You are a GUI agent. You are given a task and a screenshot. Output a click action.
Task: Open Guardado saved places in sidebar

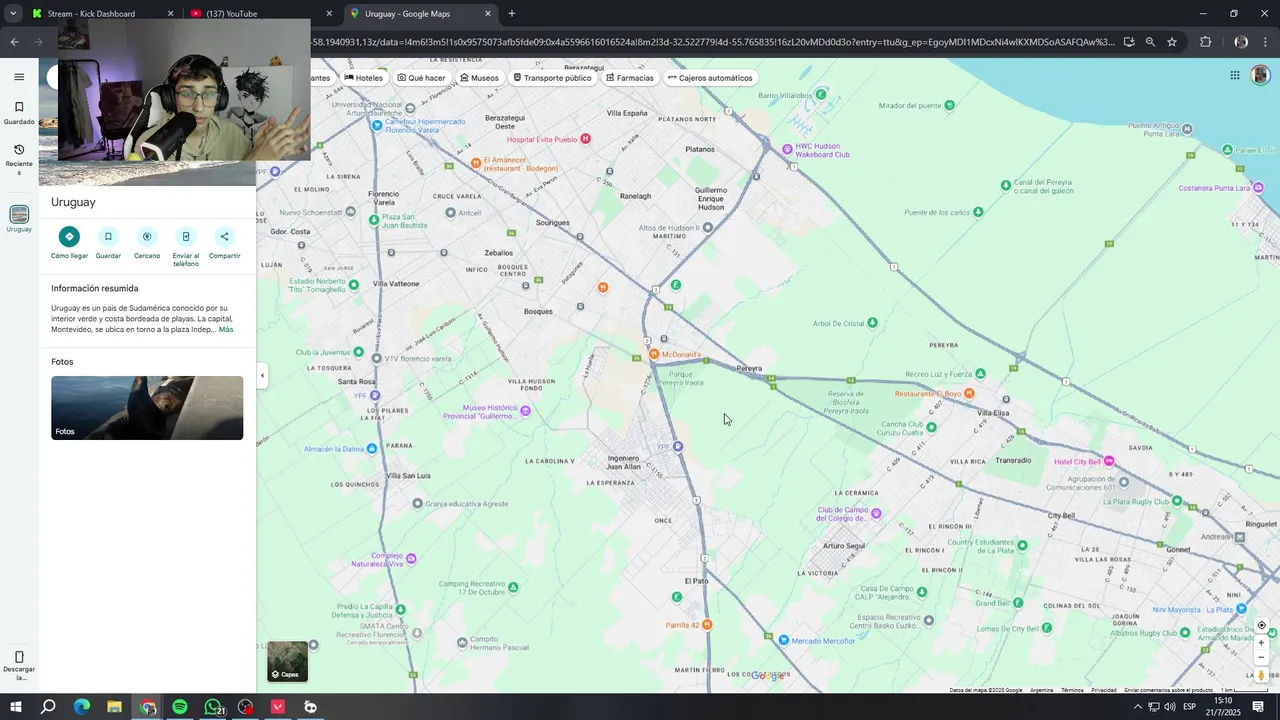click(19, 112)
